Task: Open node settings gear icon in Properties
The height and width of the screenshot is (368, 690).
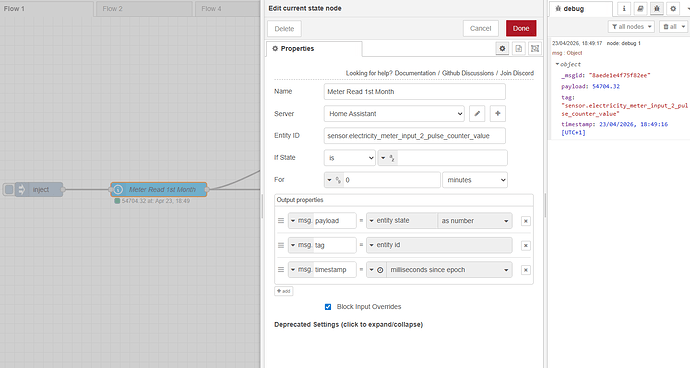Action: tap(502, 48)
